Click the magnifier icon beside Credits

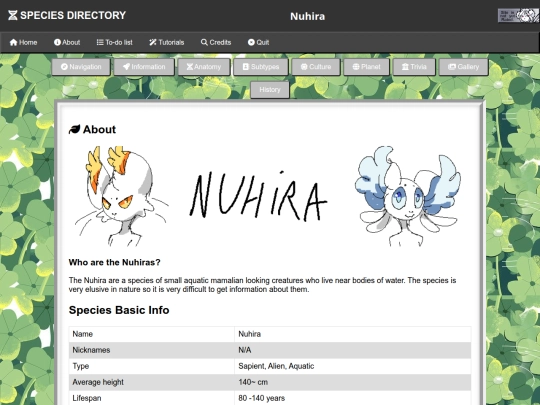tap(204, 42)
